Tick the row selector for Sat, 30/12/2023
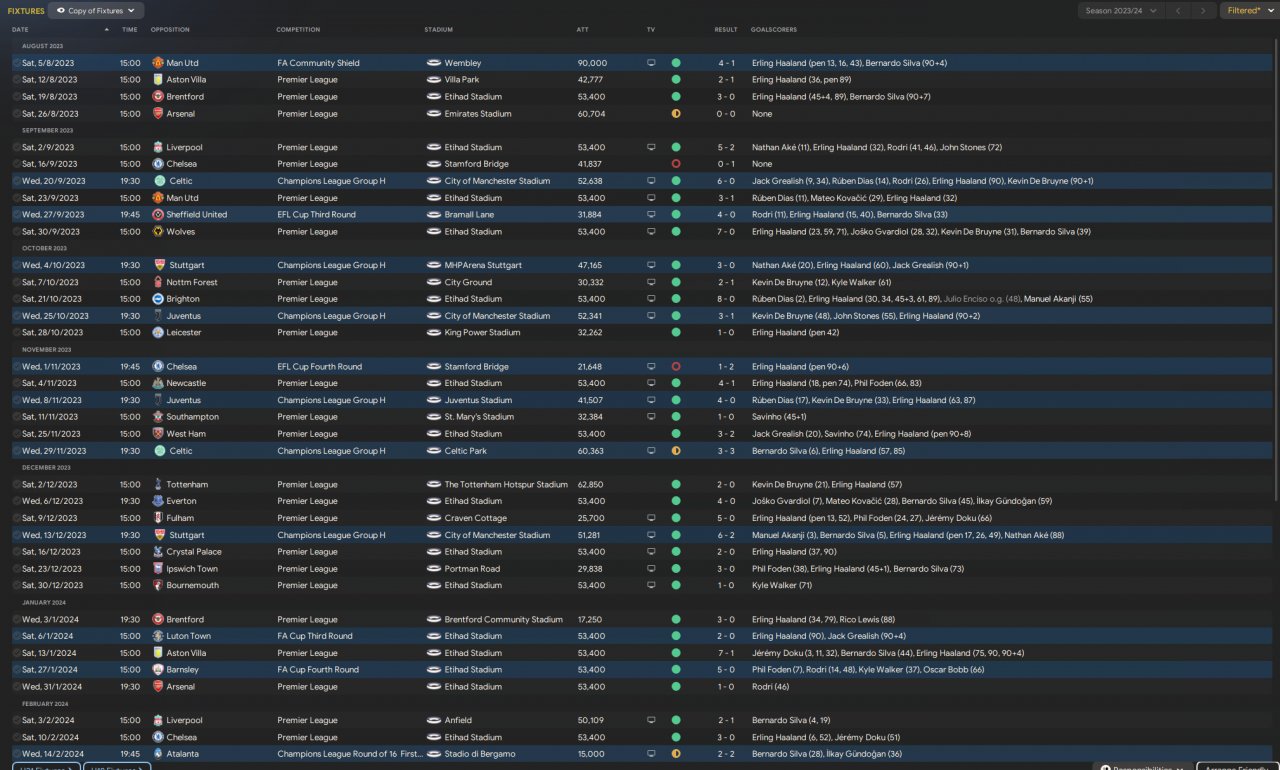 17,585
